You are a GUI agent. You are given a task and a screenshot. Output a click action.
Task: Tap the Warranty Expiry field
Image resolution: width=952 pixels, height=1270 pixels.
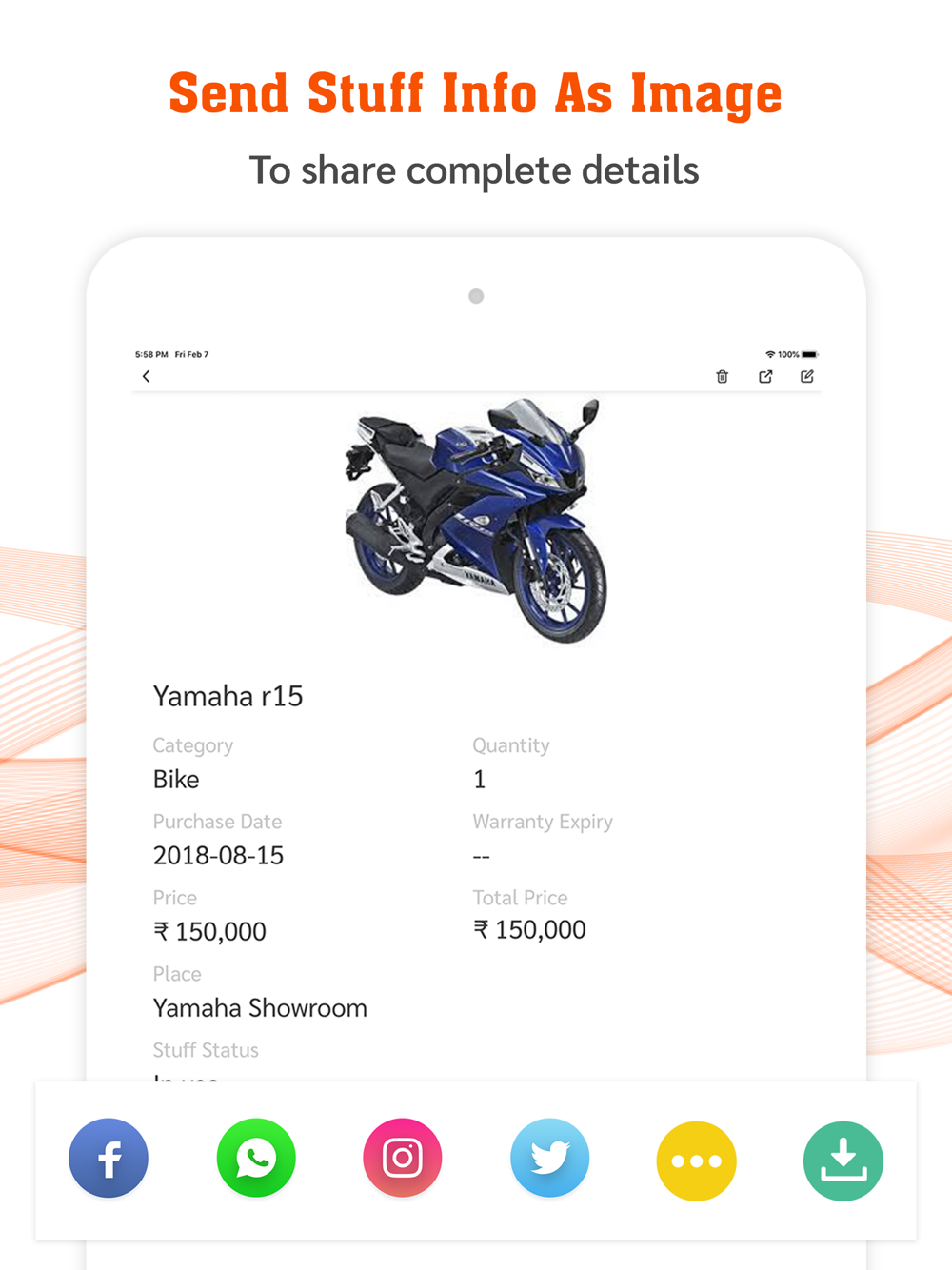[x=543, y=838]
